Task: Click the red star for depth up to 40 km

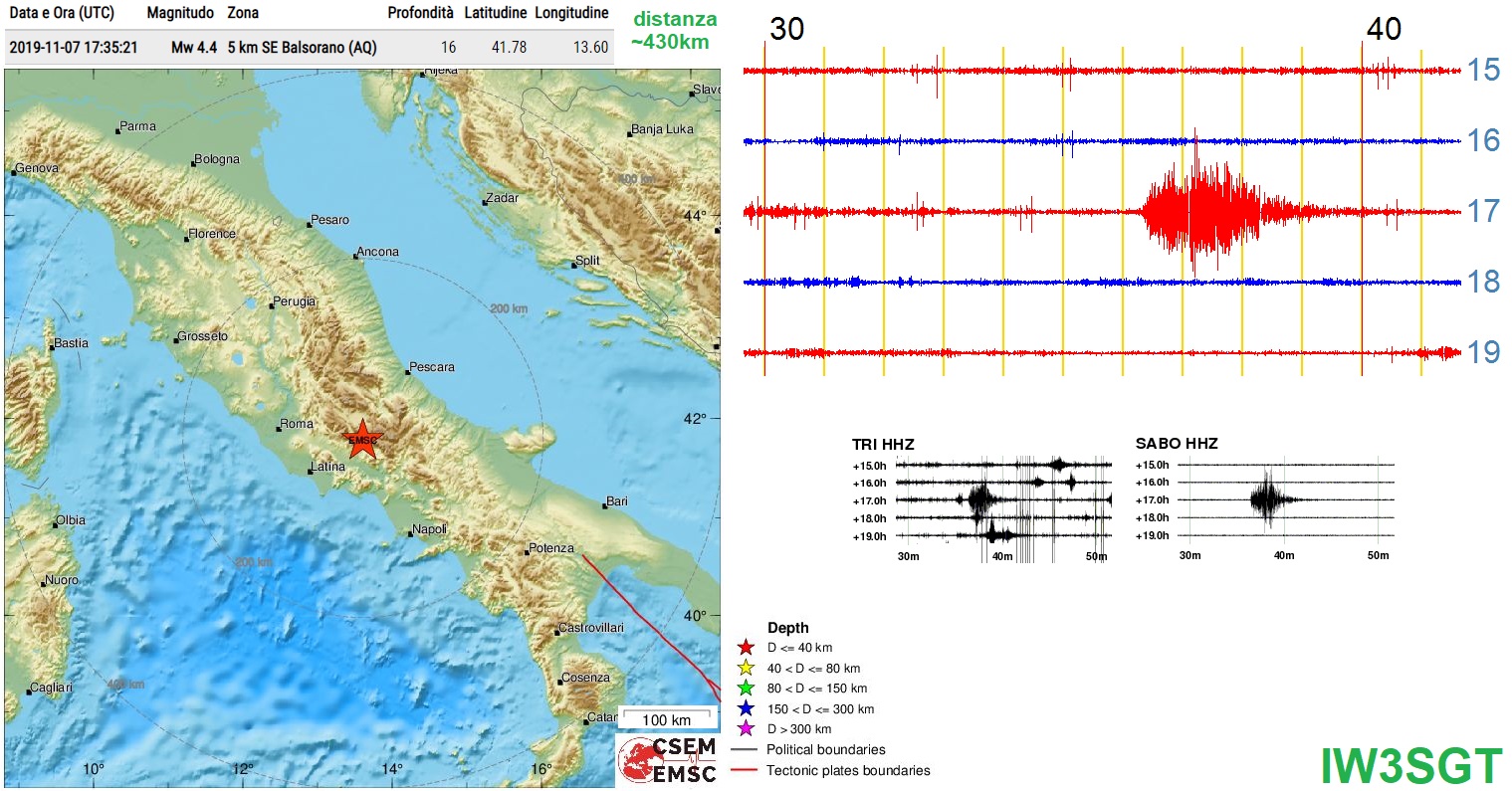Action: pos(746,648)
